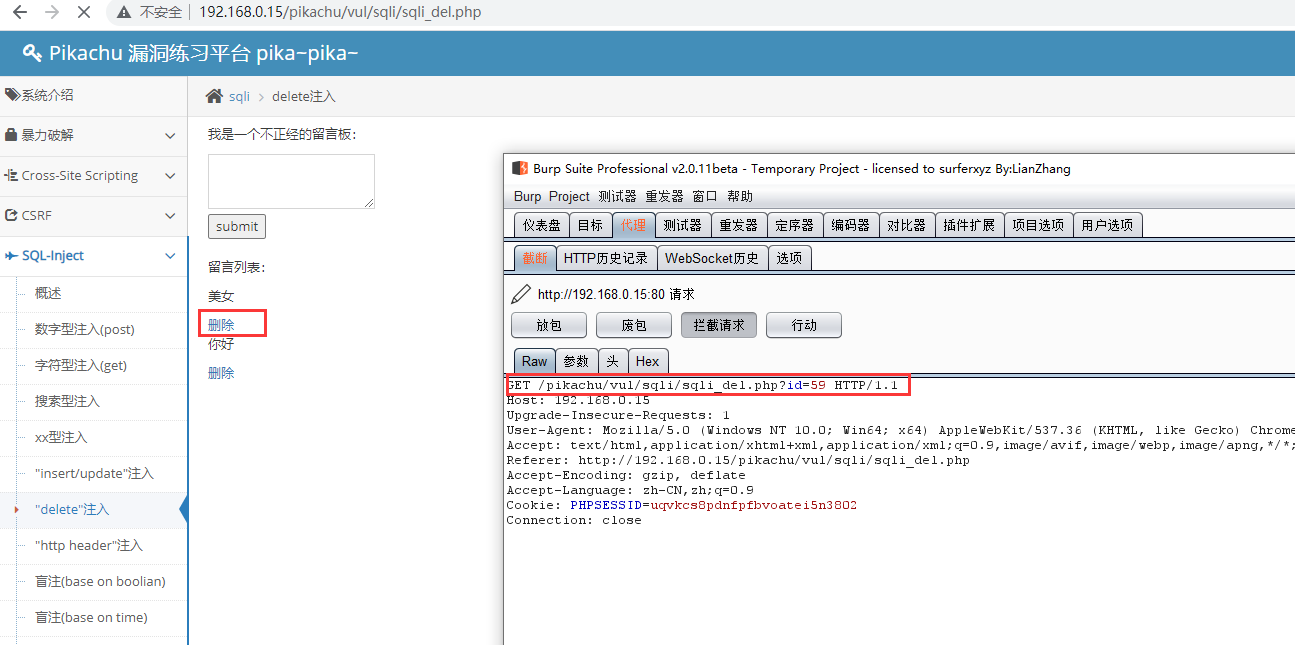
Task: Click the browser back arrow icon
Action: 19,13
